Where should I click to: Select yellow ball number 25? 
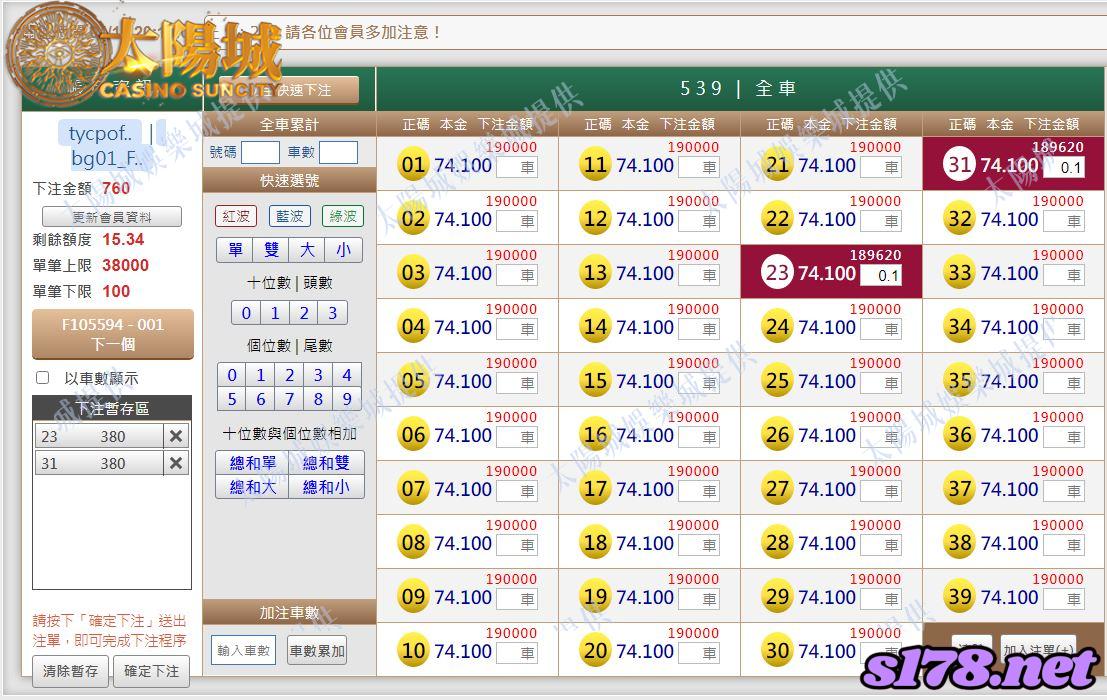point(777,381)
